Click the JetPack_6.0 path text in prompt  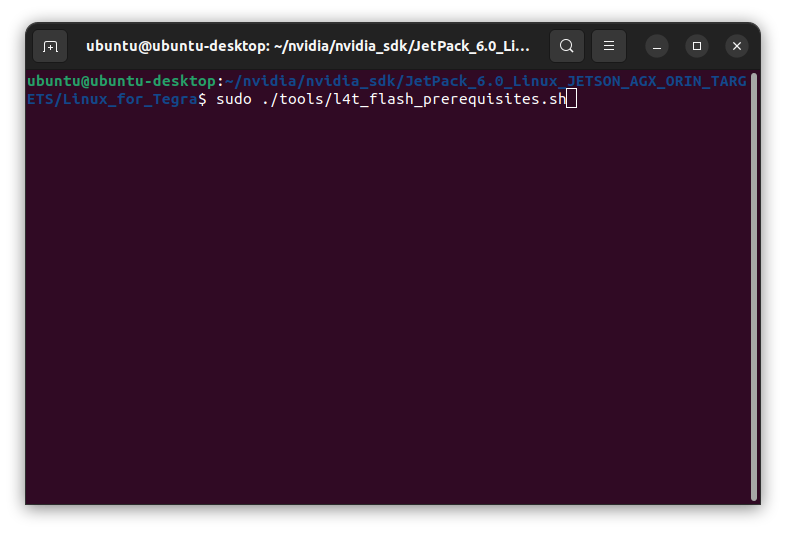[454, 81]
